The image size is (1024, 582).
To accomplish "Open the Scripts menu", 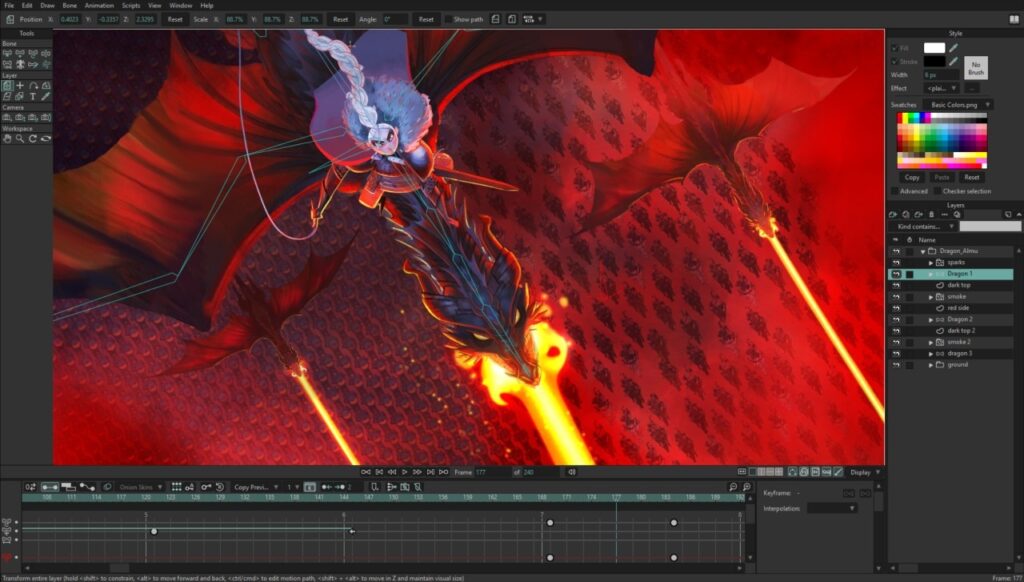I will pos(131,5).
